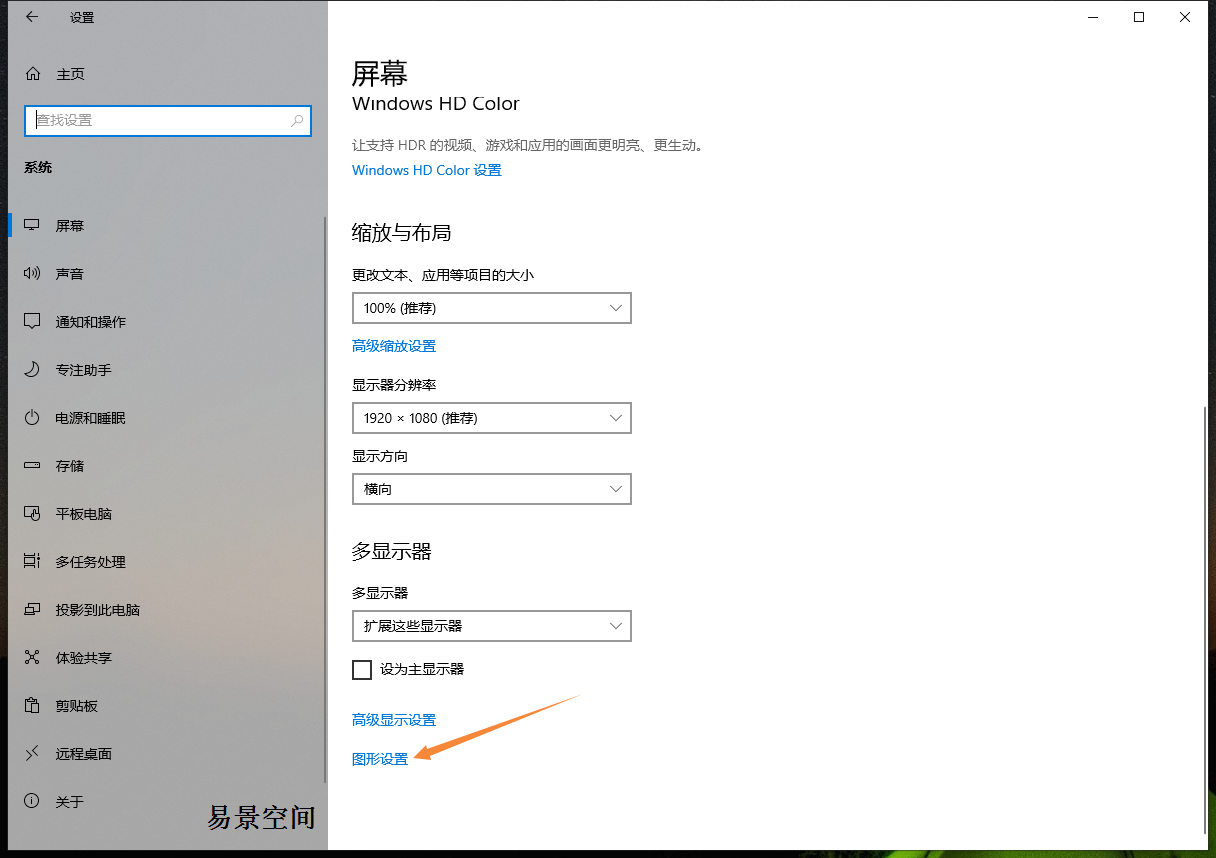This screenshot has height=858, width=1216.
Task: Click the 电源和睡眠 power icon
Action: pyautogui.click(x=33, y=418)
